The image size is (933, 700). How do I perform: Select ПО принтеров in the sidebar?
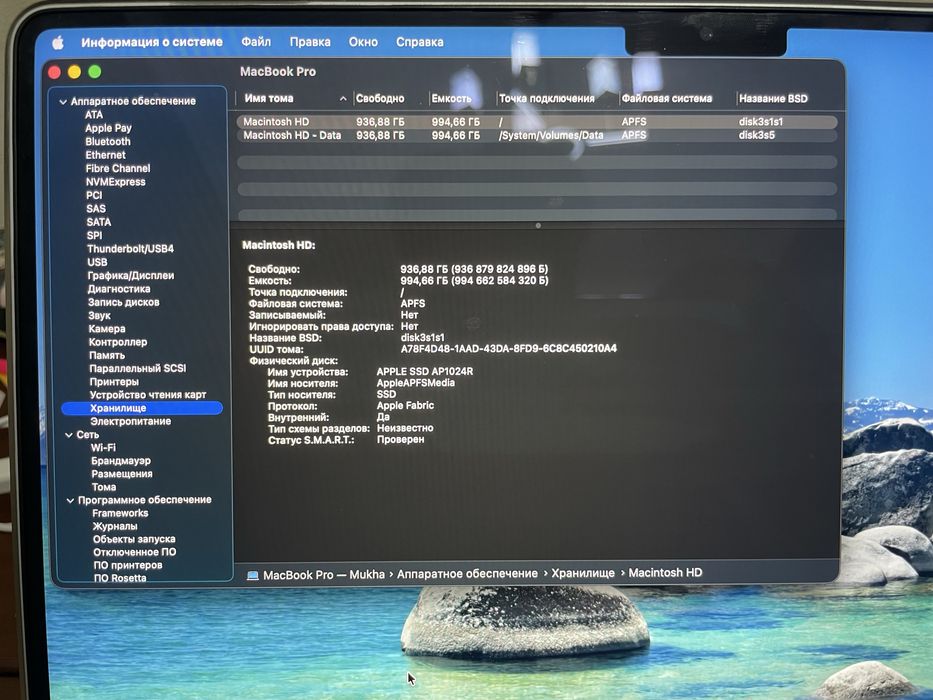[x=128, y=565]
